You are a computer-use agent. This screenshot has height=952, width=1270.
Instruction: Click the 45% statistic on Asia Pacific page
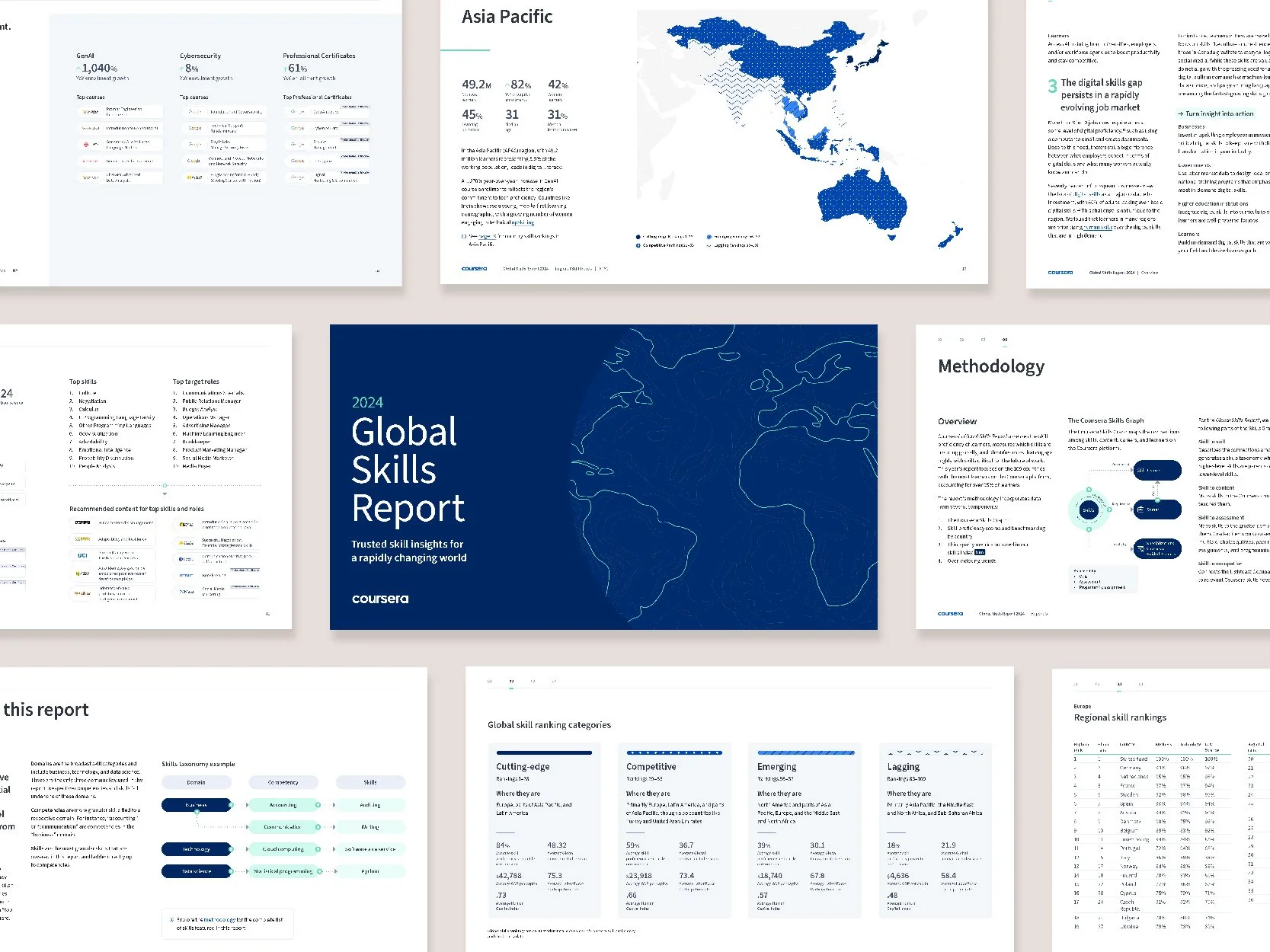pyautogui.click(x=472, y=114)
